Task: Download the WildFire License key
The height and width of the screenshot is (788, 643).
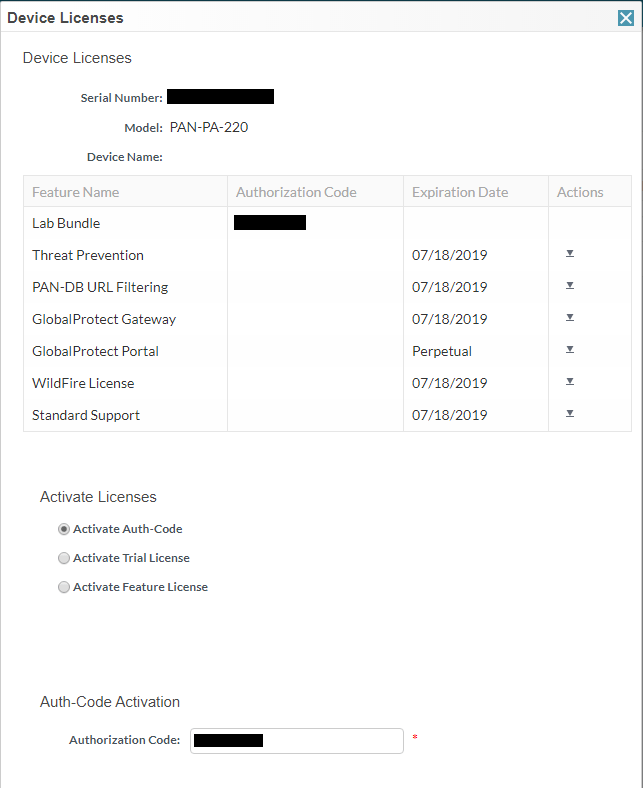Action: pyautogui.click(x=570, y=382)
